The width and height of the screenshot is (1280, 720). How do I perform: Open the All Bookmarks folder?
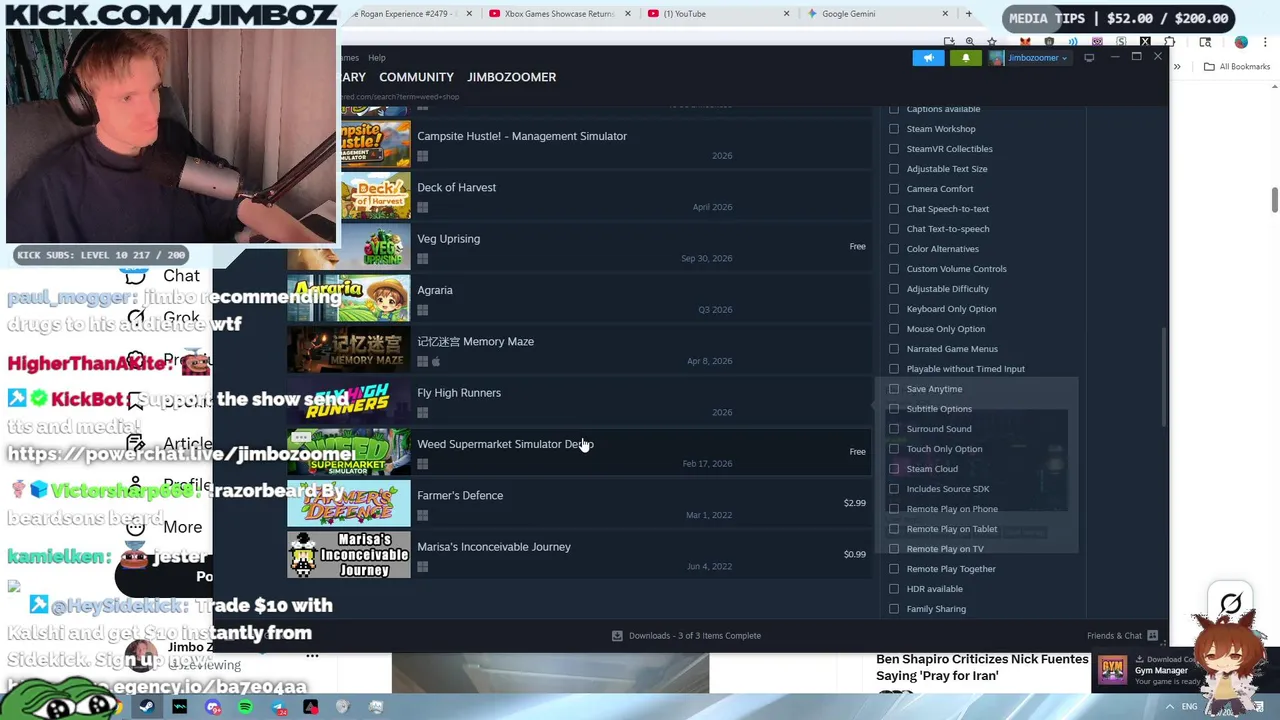(x=1237, y=67)
